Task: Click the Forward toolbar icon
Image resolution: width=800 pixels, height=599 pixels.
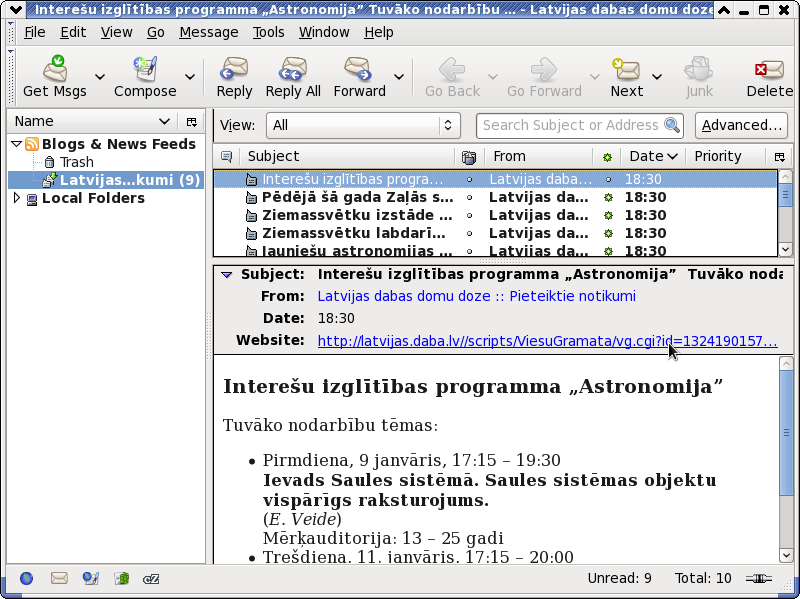Action: point(358,69)
